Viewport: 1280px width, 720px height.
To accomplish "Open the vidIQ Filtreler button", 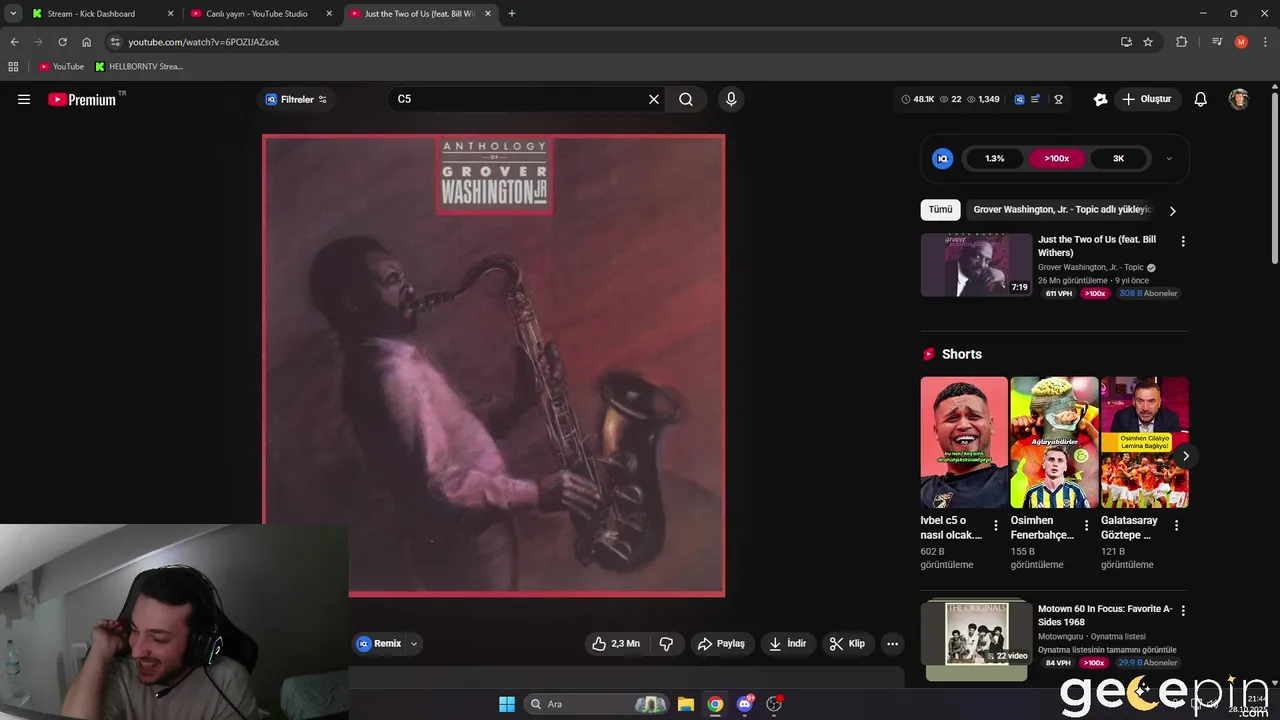I will click(x=295, y=99).
